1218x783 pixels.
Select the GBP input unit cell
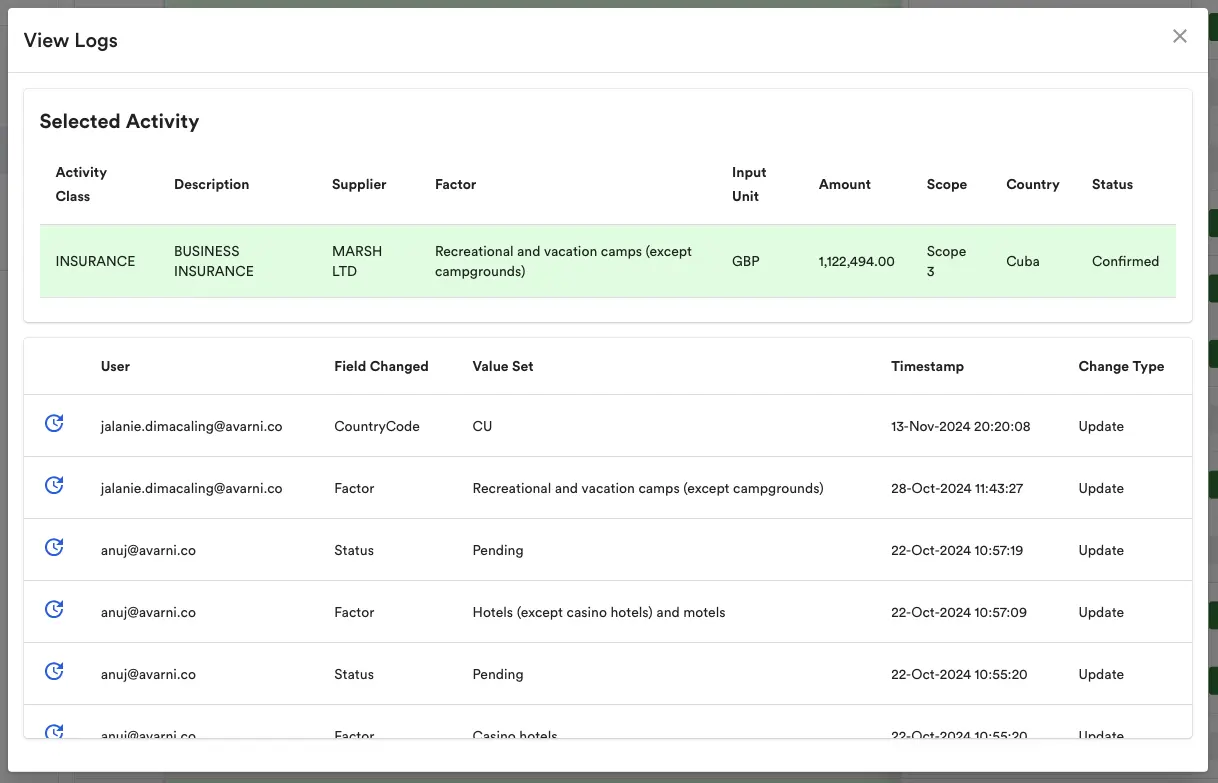[x=746, y=261]
